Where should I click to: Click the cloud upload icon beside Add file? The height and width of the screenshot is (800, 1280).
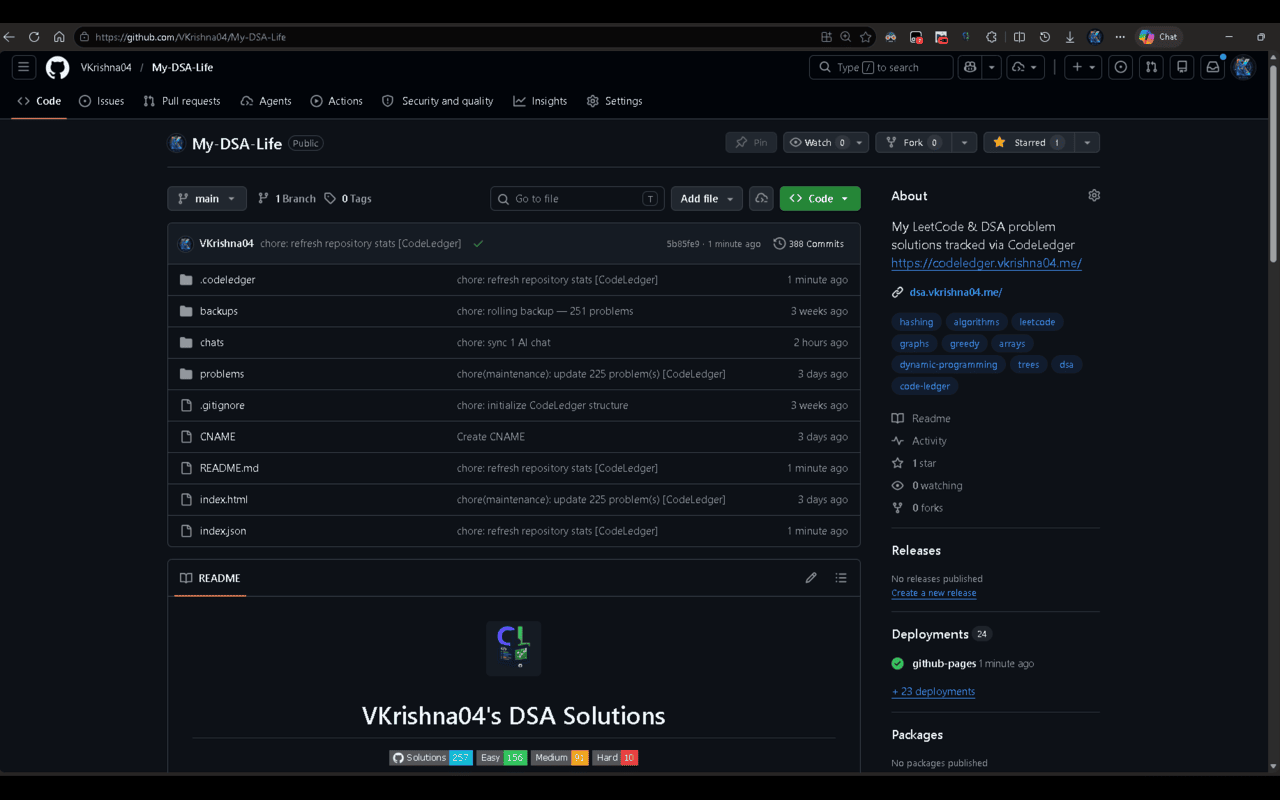coord(761,198)
